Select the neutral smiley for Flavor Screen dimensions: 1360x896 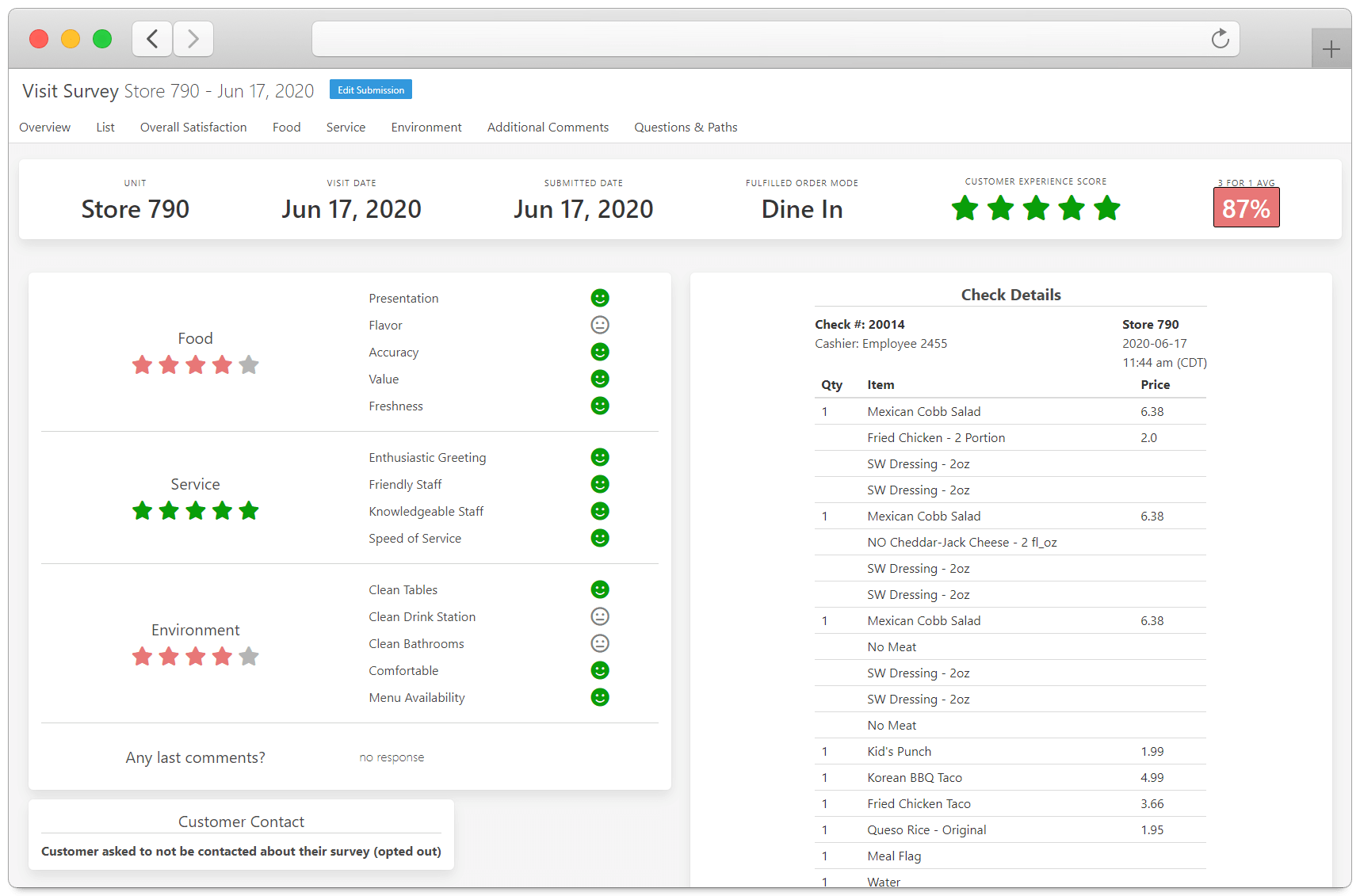600,325
